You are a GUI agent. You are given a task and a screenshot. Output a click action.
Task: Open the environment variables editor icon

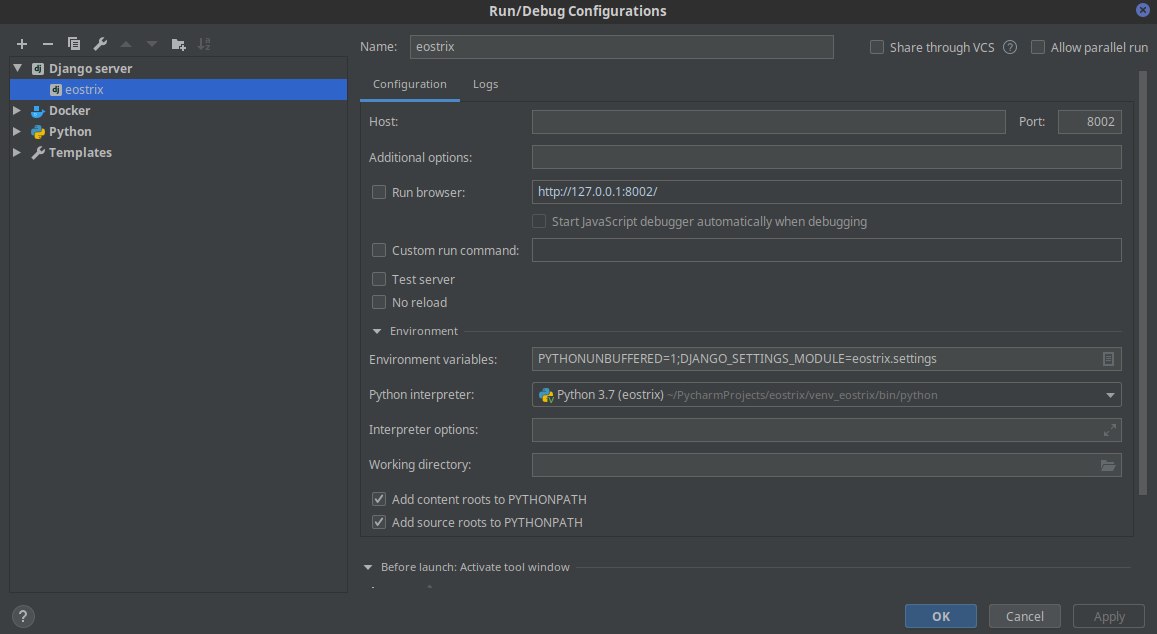[1108, 359]
